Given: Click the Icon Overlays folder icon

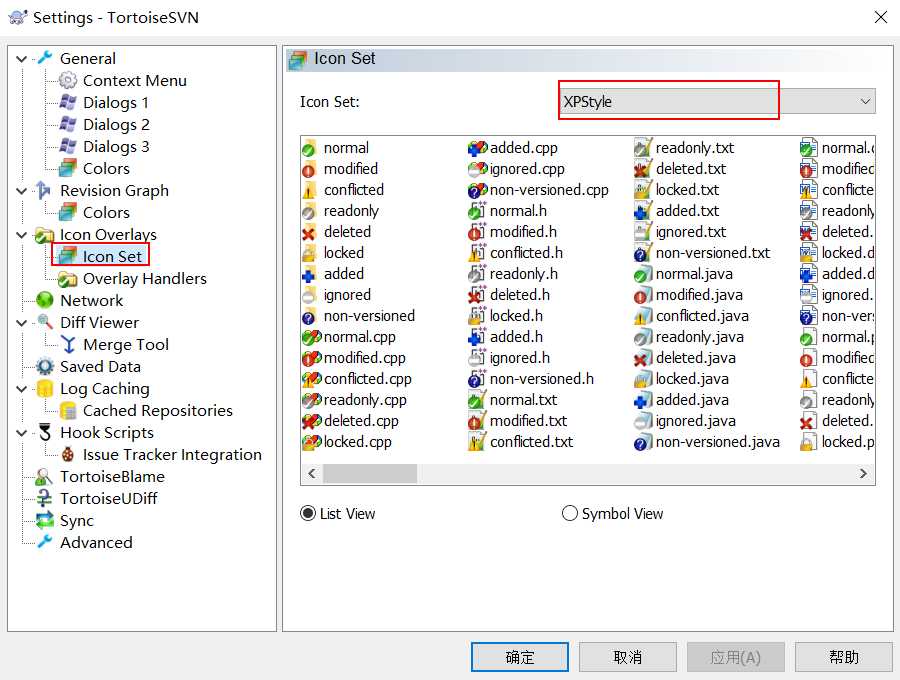Looking at the screenshot, I should pyautogui.click(x=45, y=235).
